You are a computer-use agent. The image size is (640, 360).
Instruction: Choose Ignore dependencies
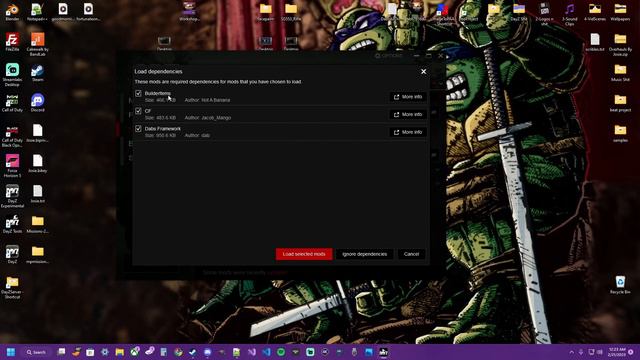click(364, 254)
